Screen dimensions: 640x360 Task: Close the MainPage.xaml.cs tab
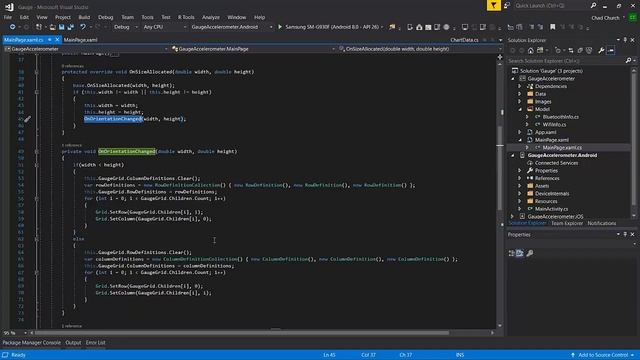click(57, 40)
